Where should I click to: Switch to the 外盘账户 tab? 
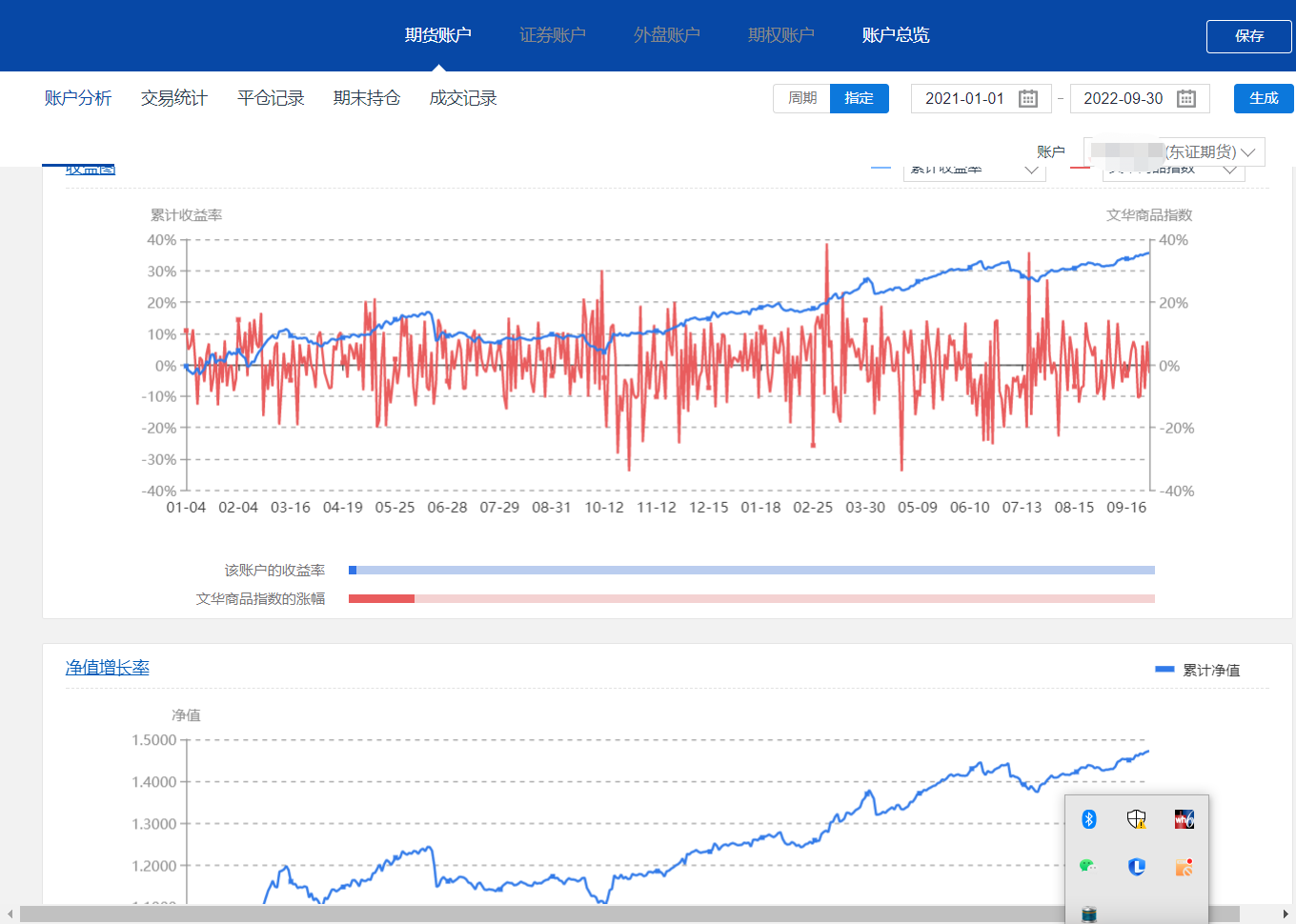point(667,35)
